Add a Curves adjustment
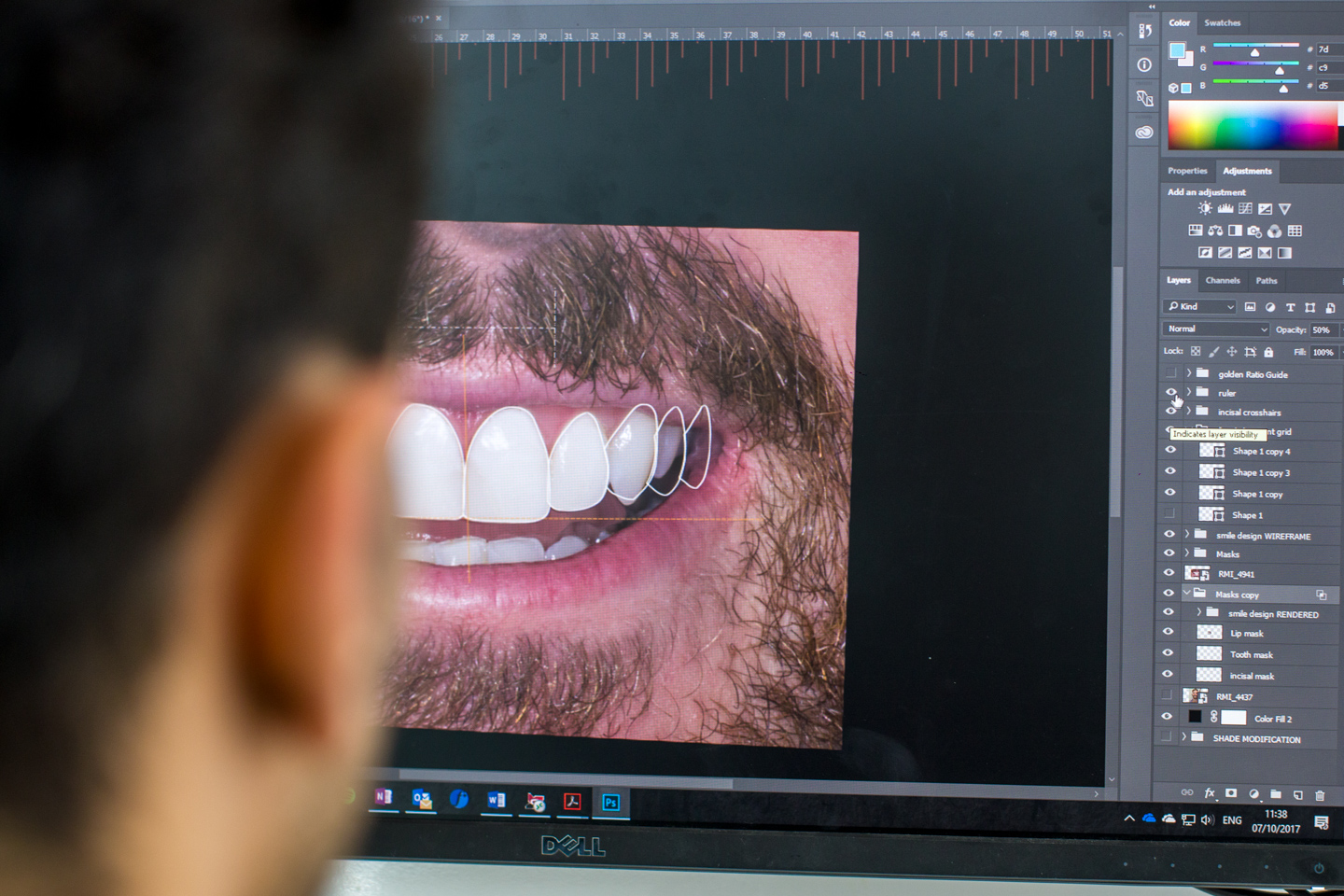 [1245, 209]
